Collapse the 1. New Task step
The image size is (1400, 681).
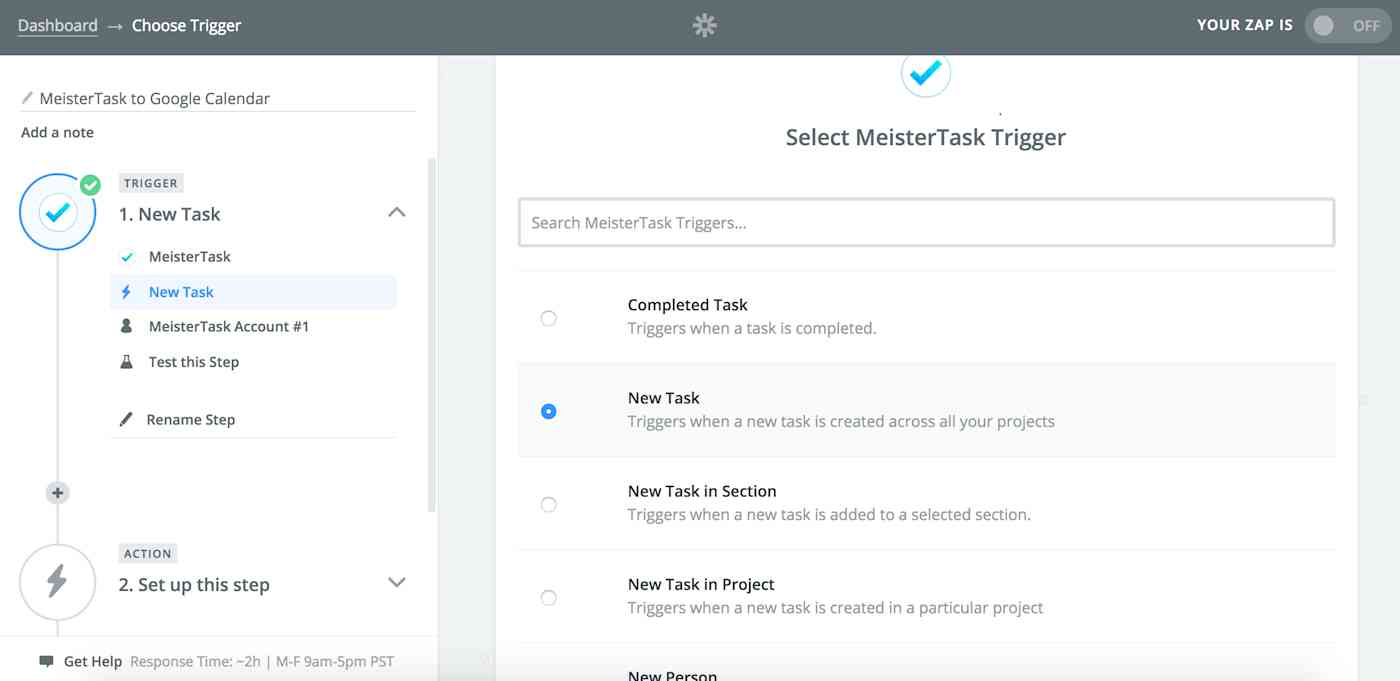396,212
